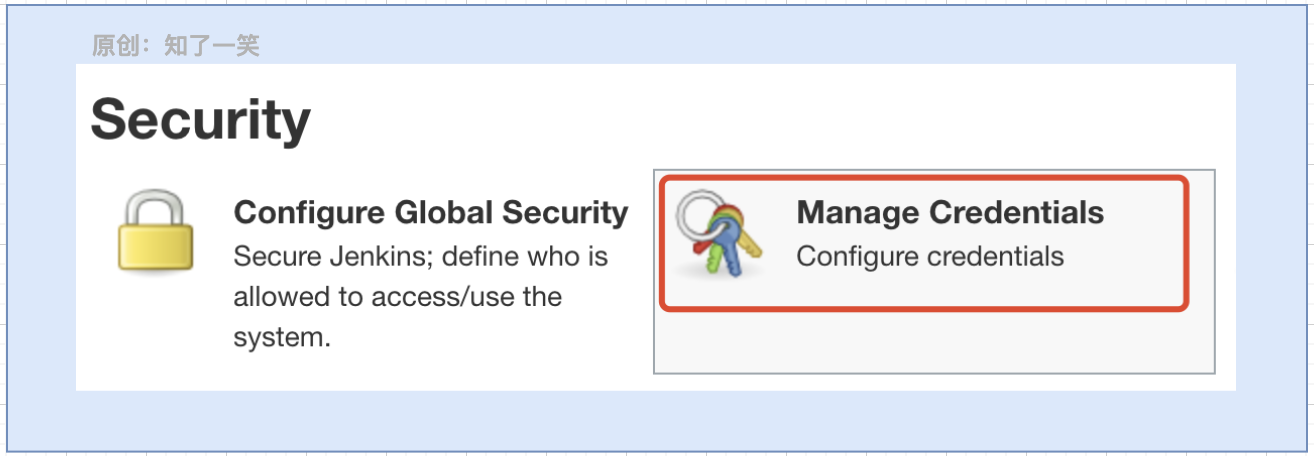Click blank white space right of Security heading
Screen dimensions: 1314x456
770,120
